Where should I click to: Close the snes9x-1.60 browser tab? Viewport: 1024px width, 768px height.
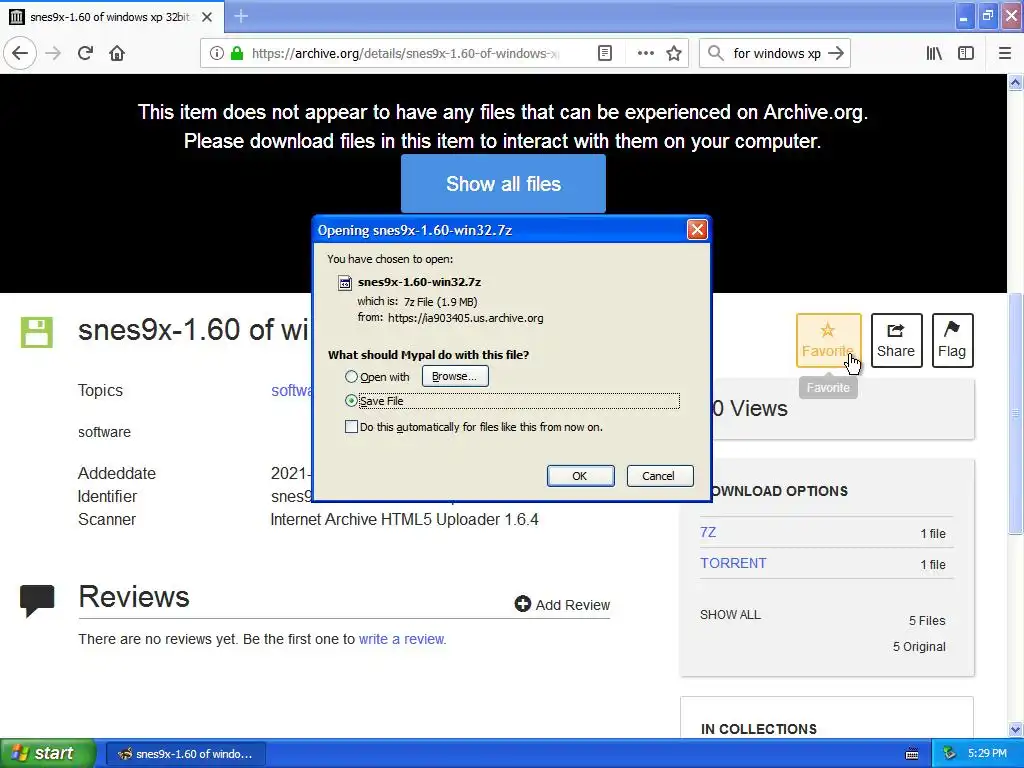coord(207,17)
